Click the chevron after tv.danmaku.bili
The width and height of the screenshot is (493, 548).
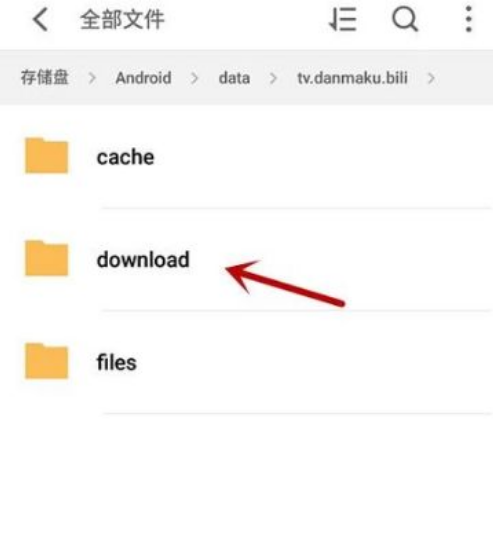click(431, 78)
